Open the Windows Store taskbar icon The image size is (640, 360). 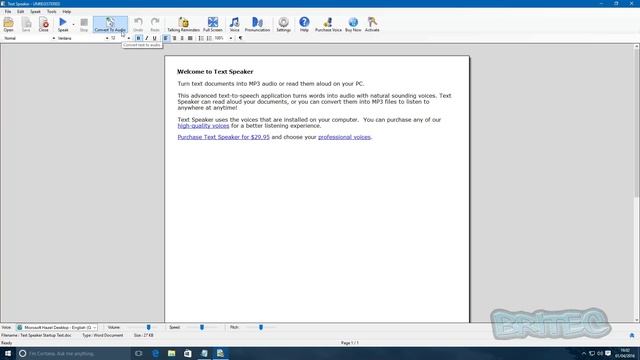(x=188, y=353)
